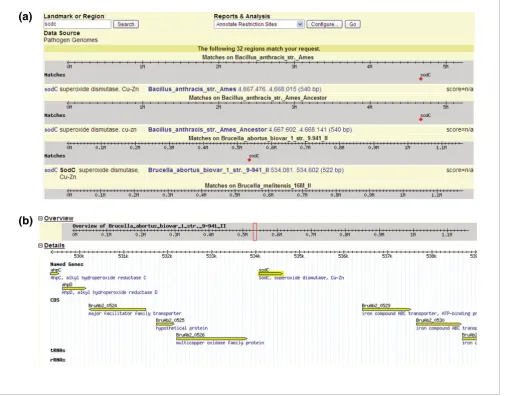Click the 'Named Genes' track label

67,264
